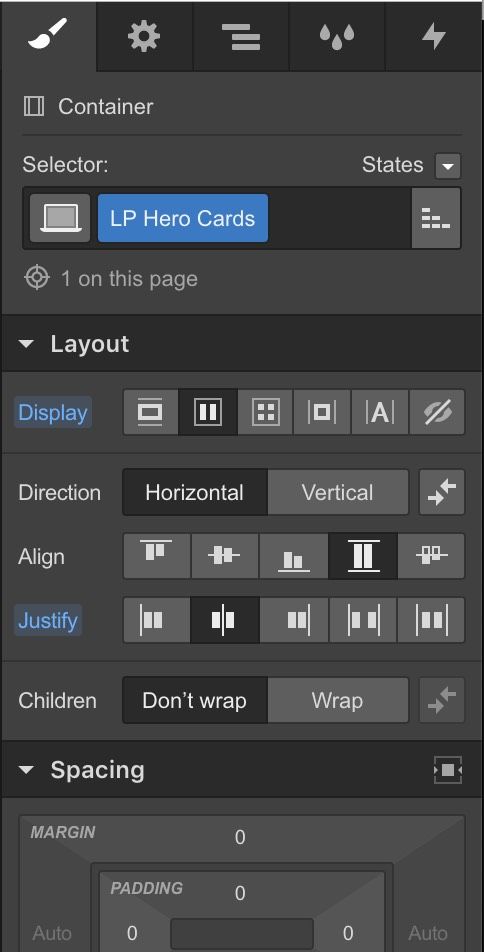484x952 pixels.
Task: Set display to None (hidden)
Action: click(x=437, y=412)
